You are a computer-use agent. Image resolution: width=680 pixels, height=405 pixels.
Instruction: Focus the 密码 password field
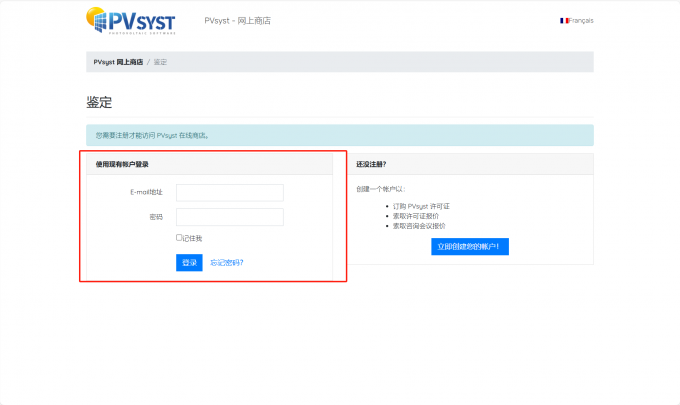[x=230, y=217]
